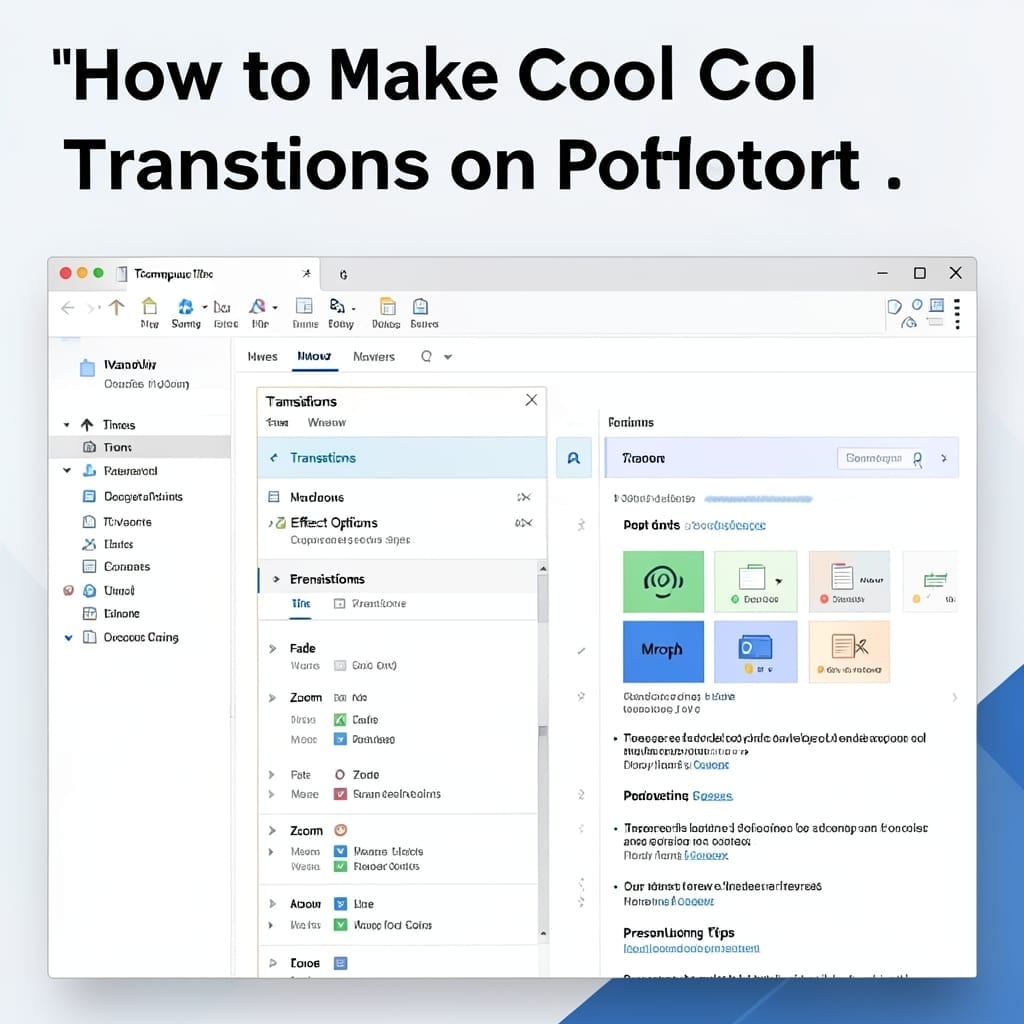
Task: Choose the Depooo transition tile
Action: 756,581
